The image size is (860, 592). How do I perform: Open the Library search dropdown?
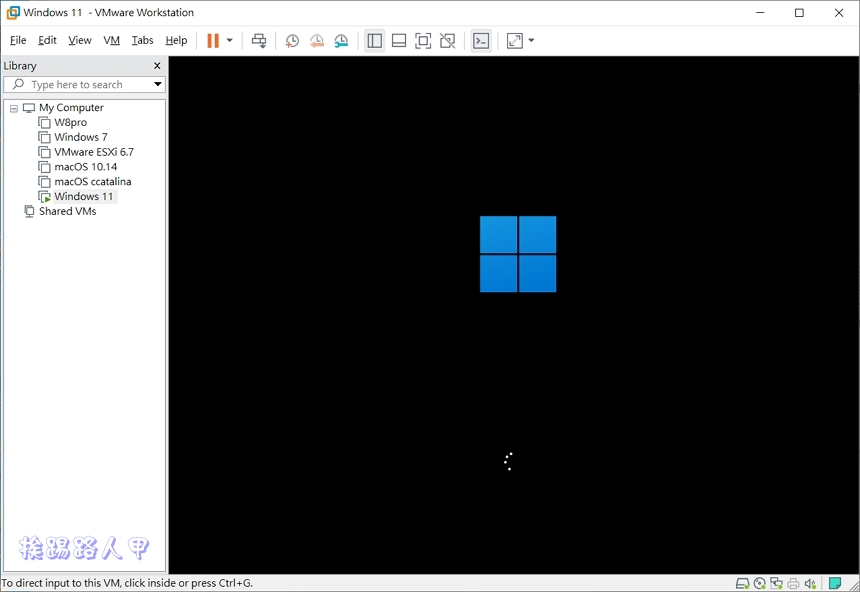[157, 84]
